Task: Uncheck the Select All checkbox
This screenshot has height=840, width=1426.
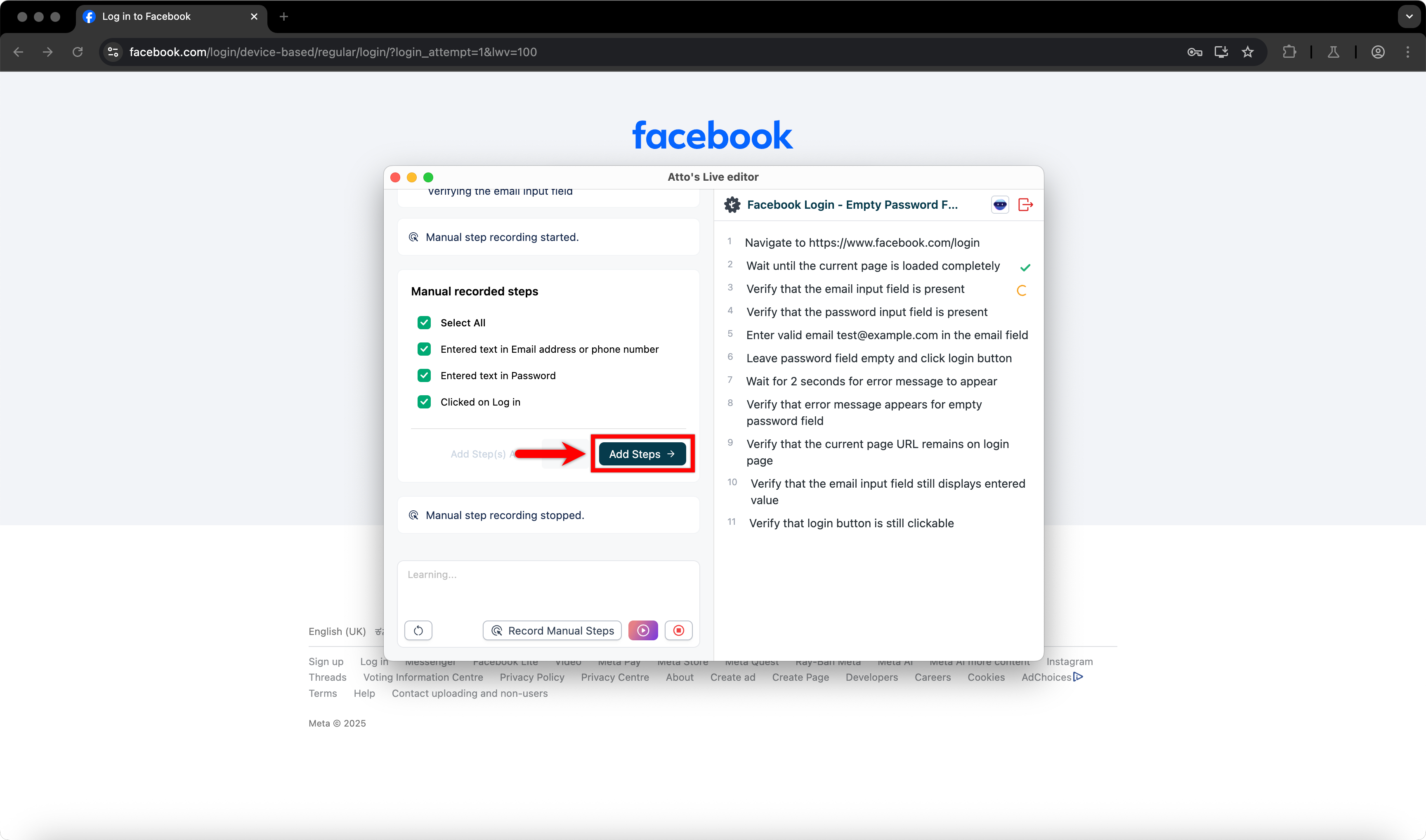Action: pos(424,323)
